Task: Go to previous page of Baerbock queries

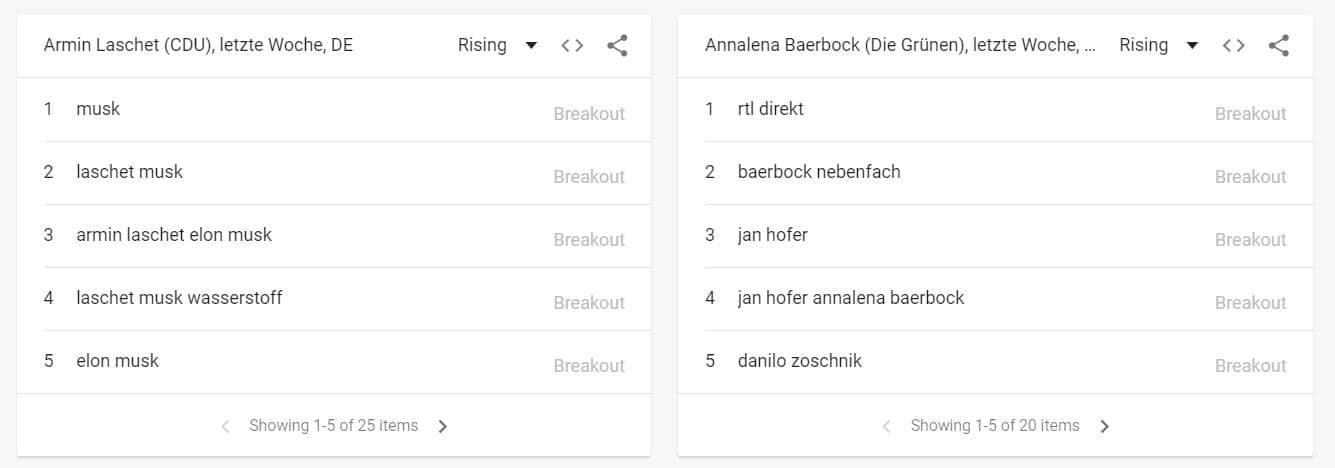Action: 886,426
